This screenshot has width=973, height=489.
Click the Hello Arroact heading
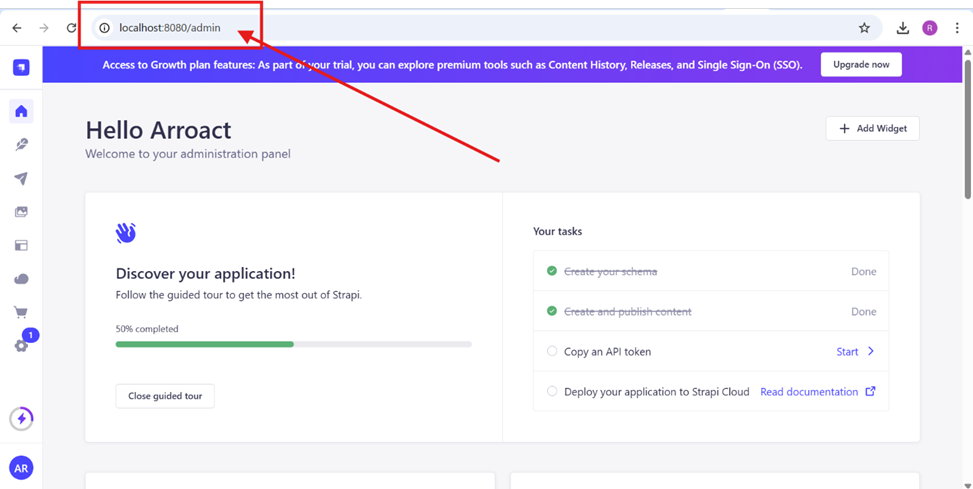(x=158, y=130)
